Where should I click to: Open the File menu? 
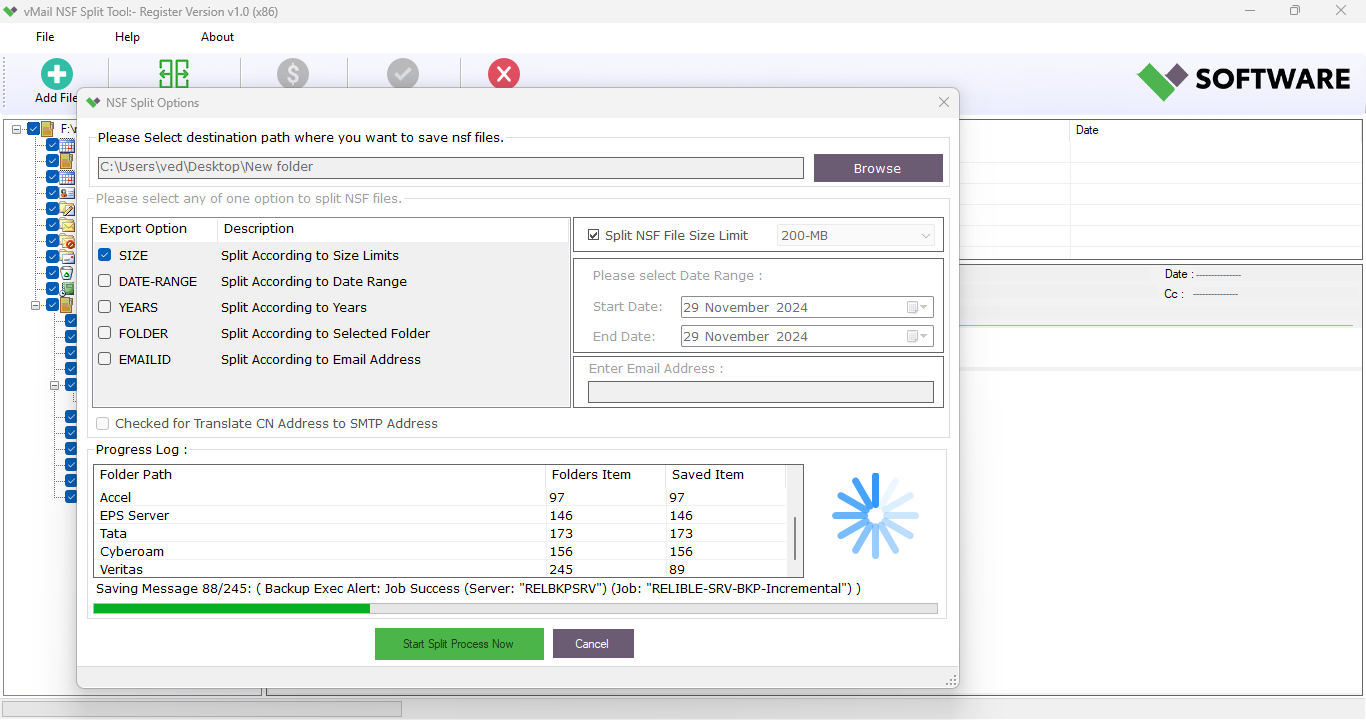coord(45,37)
